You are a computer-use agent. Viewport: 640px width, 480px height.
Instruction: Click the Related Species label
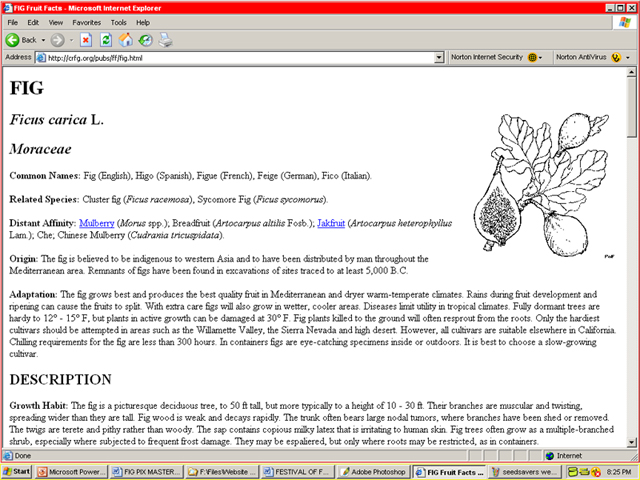[44, 200]
